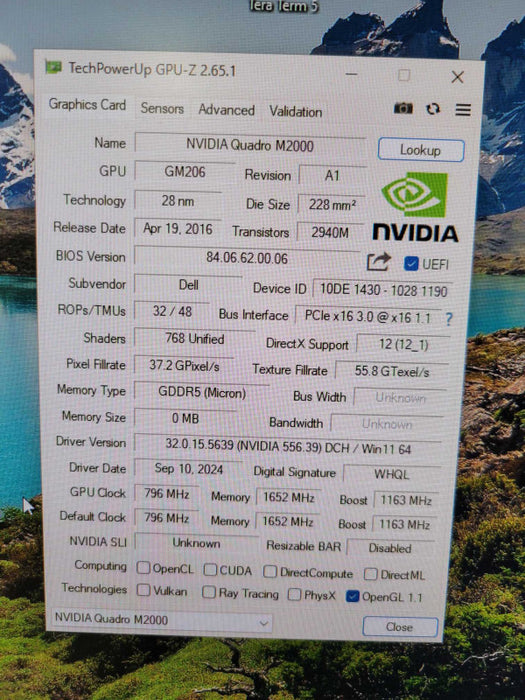The width and height of the screenshot is (525, 700).
Task: Click the Resizable BAR value Disabled
Action: [x=390, y=548]
